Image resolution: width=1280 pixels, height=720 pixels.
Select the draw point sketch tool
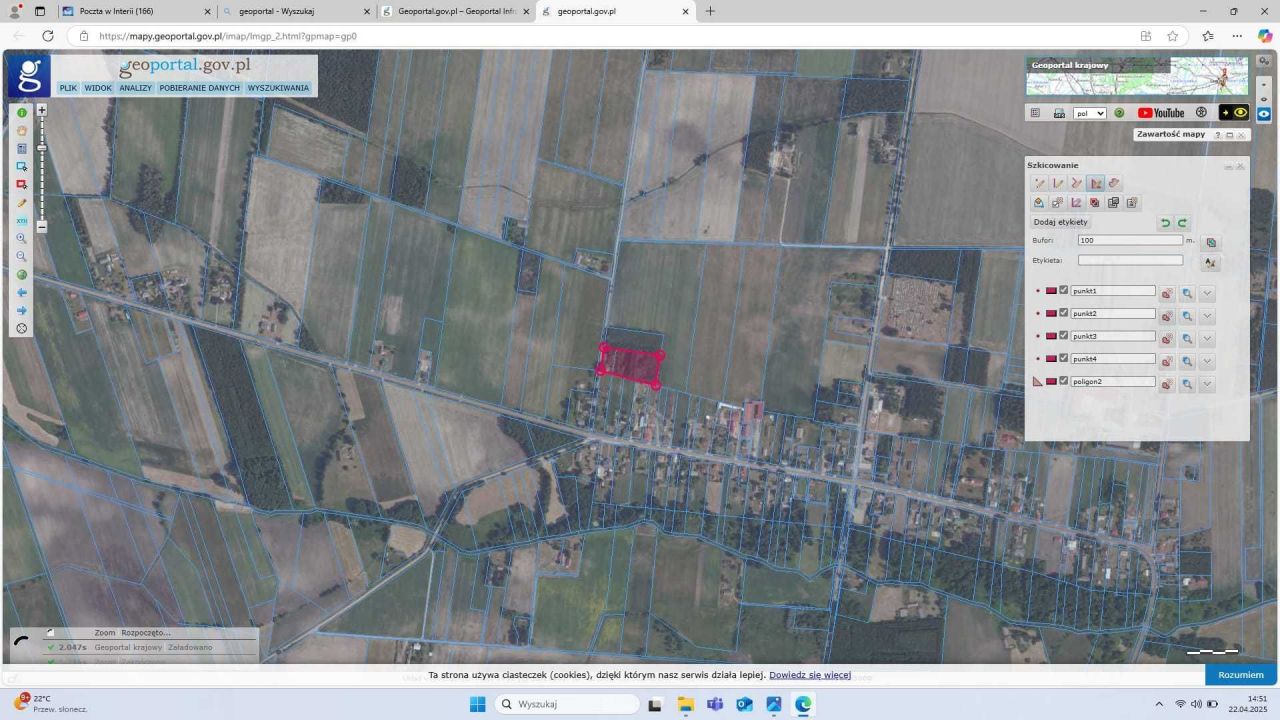(x=1040, y=183)
